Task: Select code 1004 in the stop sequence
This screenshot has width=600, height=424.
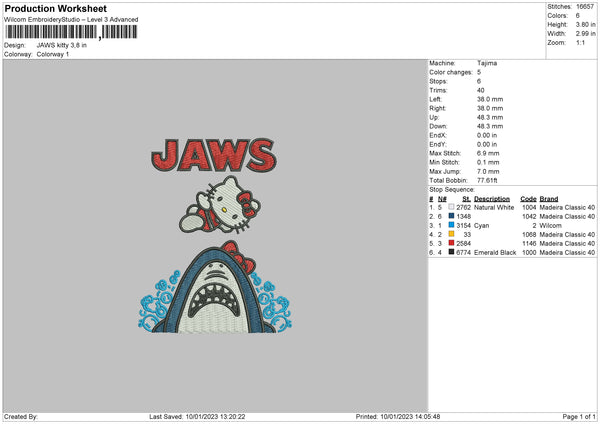Action: point(529,207)
